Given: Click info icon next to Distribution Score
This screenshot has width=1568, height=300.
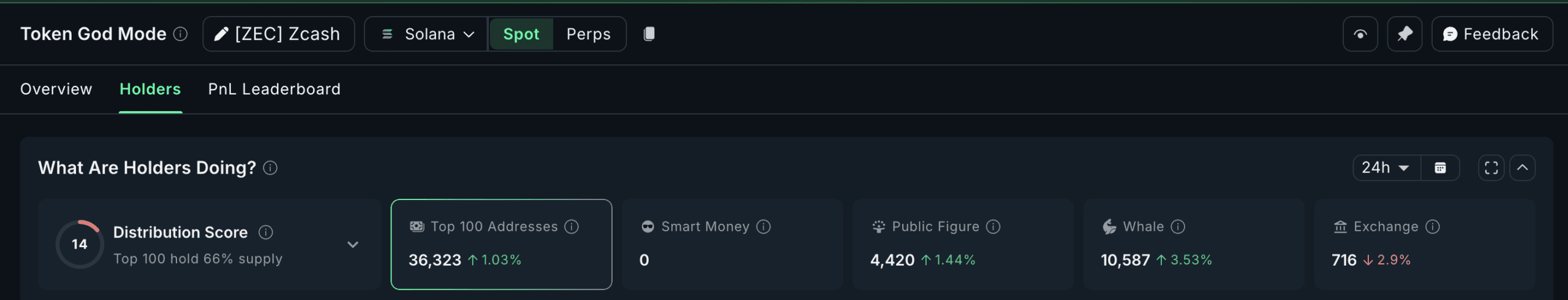Looking at the screenshot, I should click(266, 233).
